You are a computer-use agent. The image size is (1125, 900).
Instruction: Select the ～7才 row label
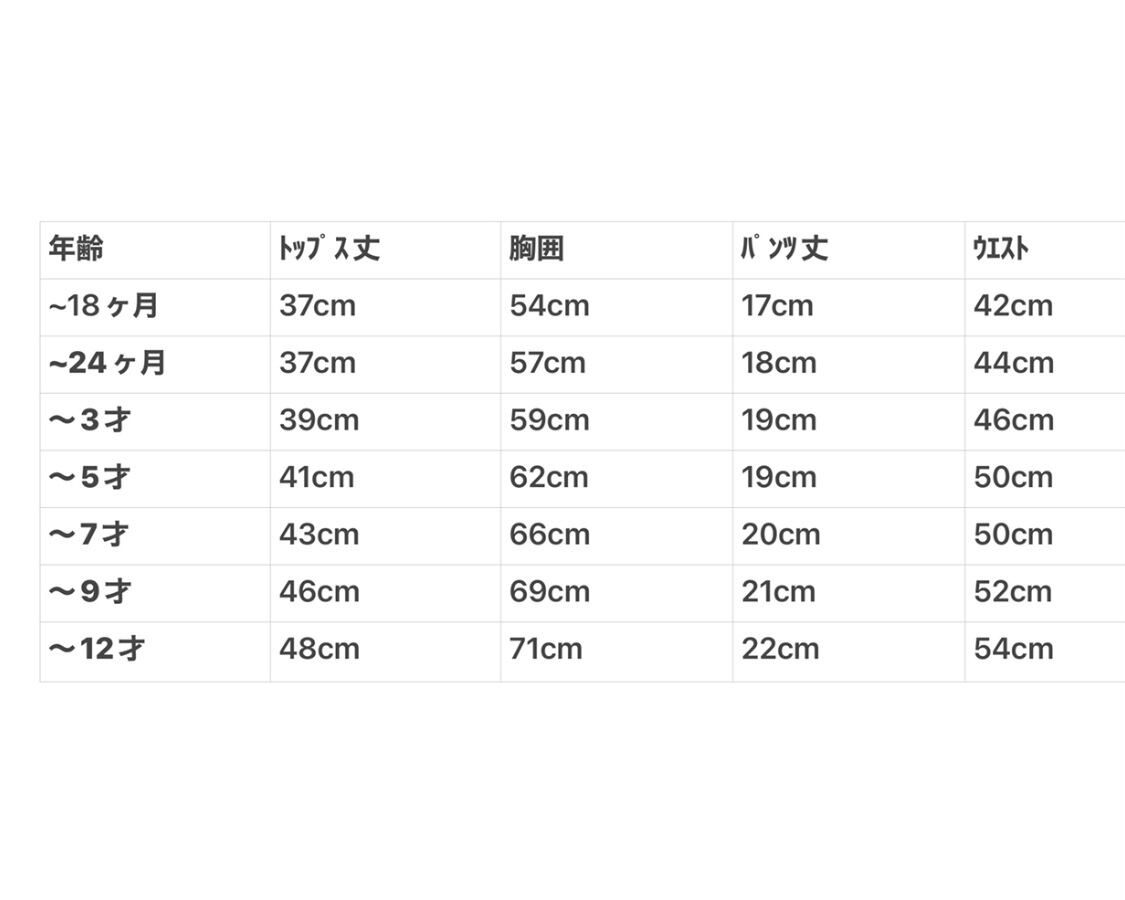click(90, 534)
